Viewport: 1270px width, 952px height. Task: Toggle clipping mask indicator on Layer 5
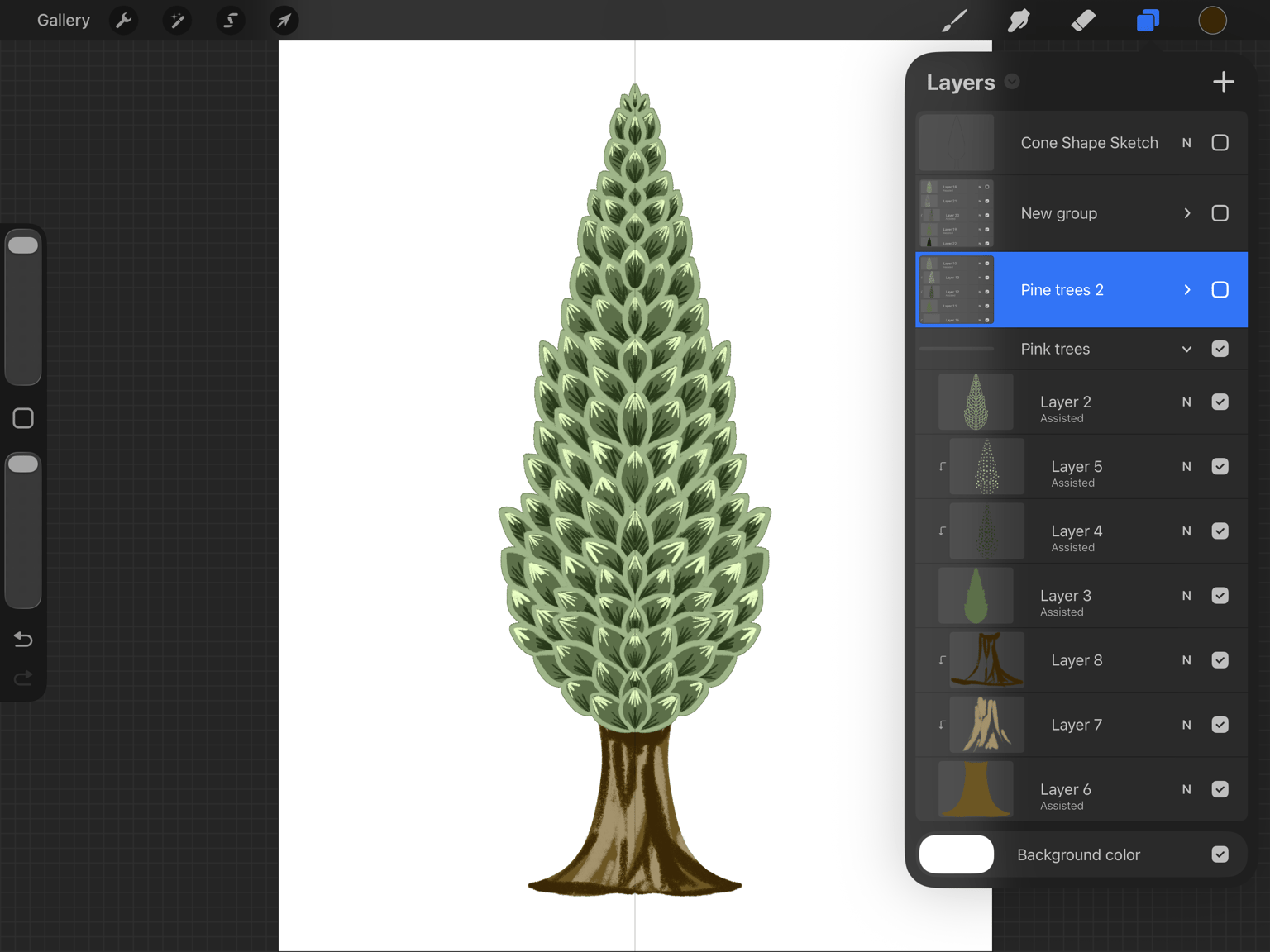942,466
